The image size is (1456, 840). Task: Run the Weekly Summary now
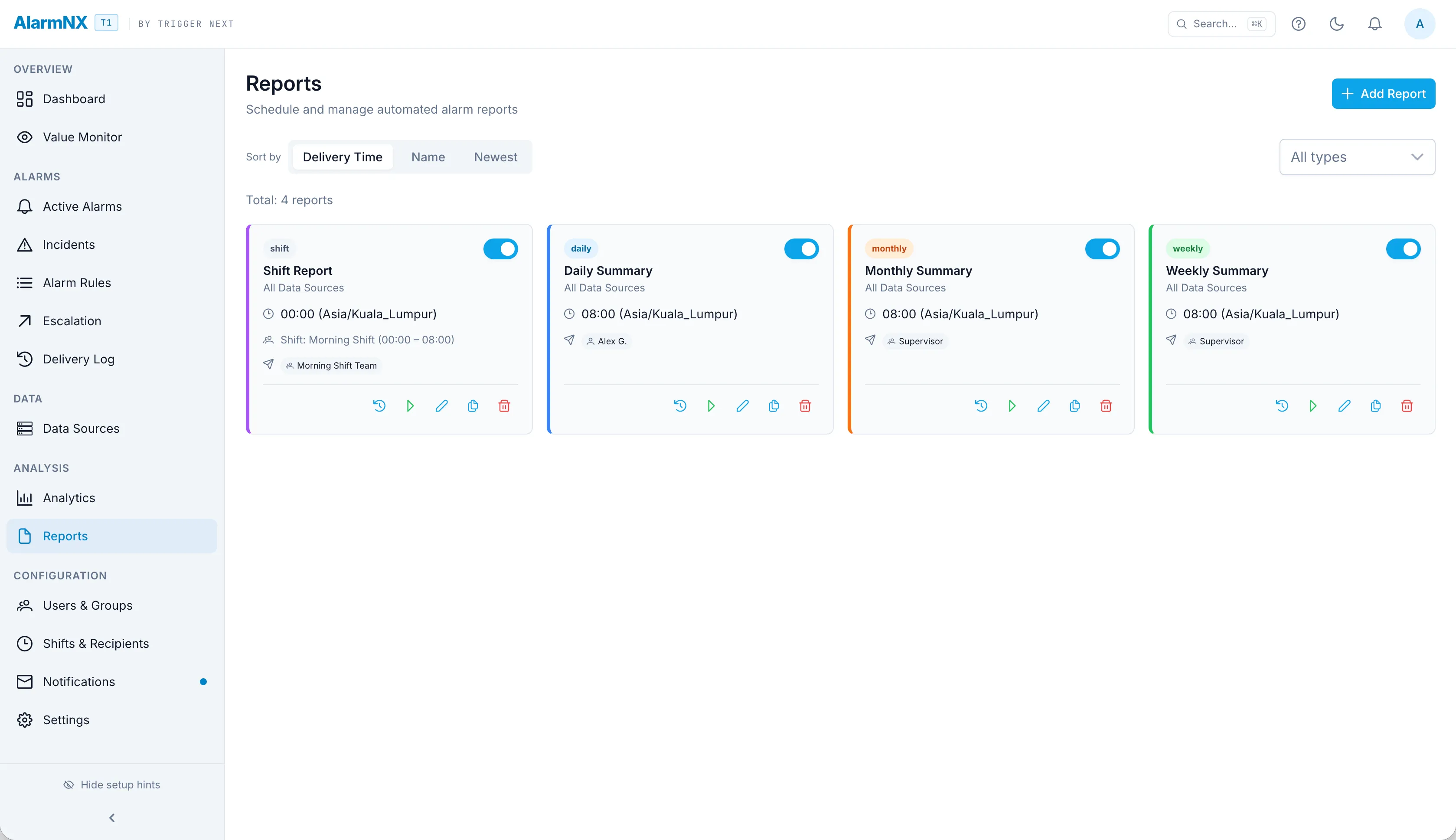pyautogui.click(x=1313, y=406)
